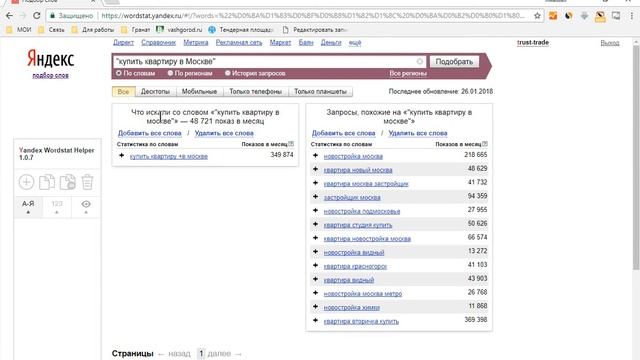This screenshot has width=640, height=360.
Task: Click Wordstat Helper copy list icon
Action: pos(47,182)
